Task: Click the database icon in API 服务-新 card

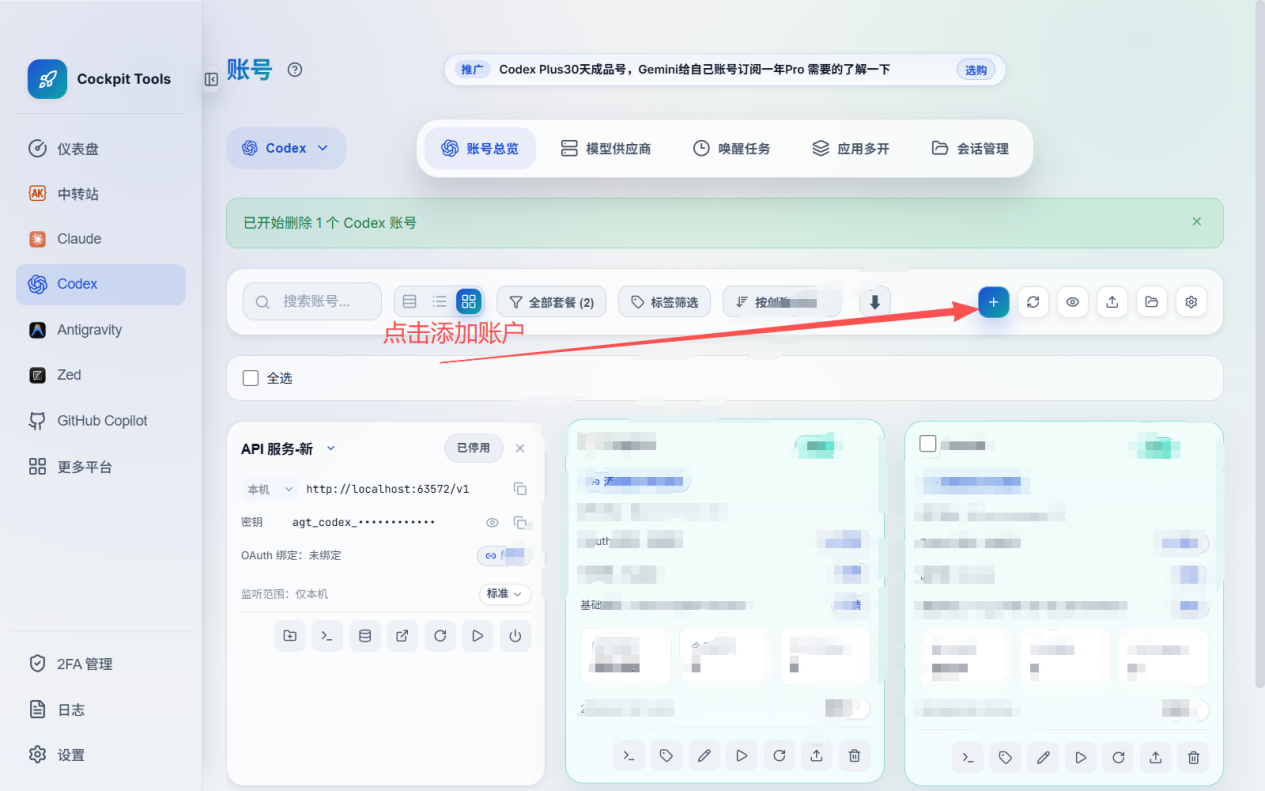Action: 365,636
